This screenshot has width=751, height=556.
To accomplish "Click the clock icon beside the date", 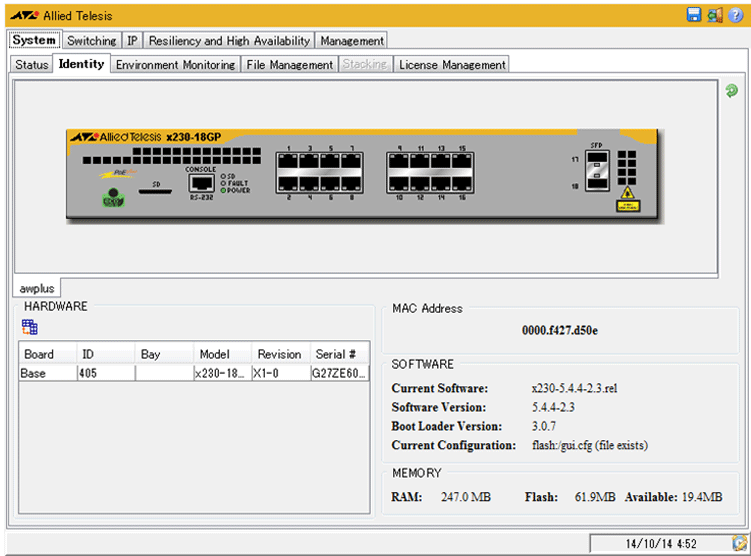I will pos(739,543).
